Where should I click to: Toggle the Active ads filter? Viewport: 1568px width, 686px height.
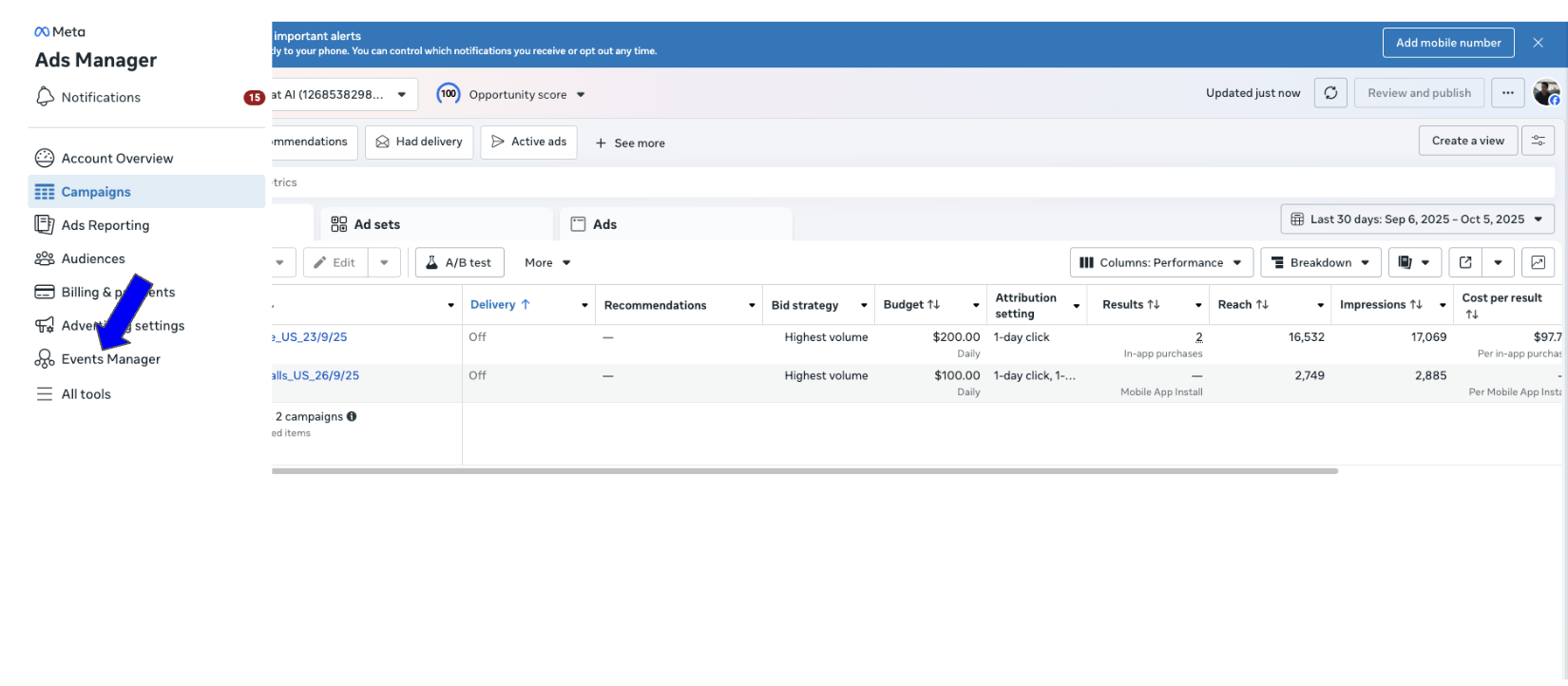click(528, 142)
